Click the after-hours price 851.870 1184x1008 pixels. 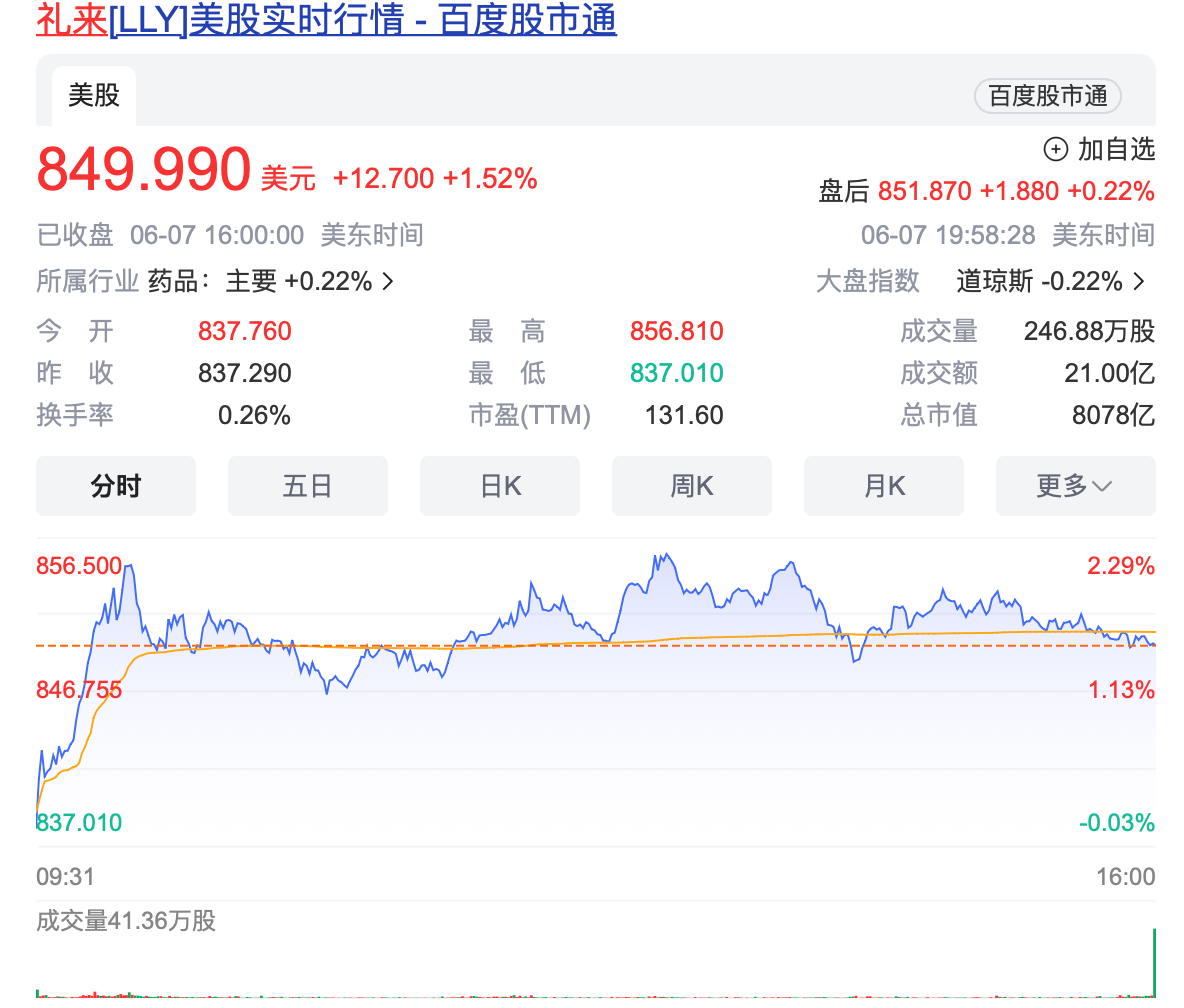[x=924, y=192]
